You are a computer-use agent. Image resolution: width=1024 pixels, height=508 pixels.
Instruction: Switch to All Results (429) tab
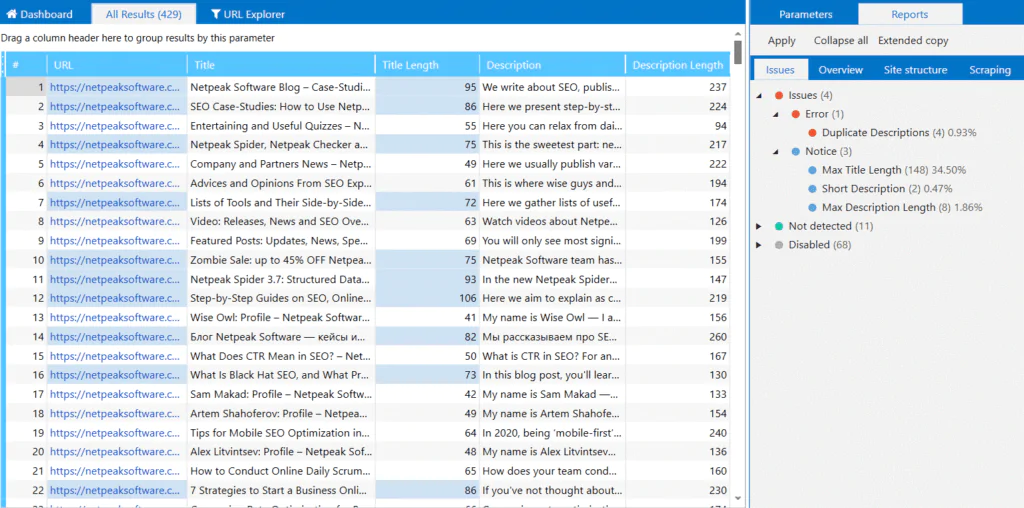(144, 14)
